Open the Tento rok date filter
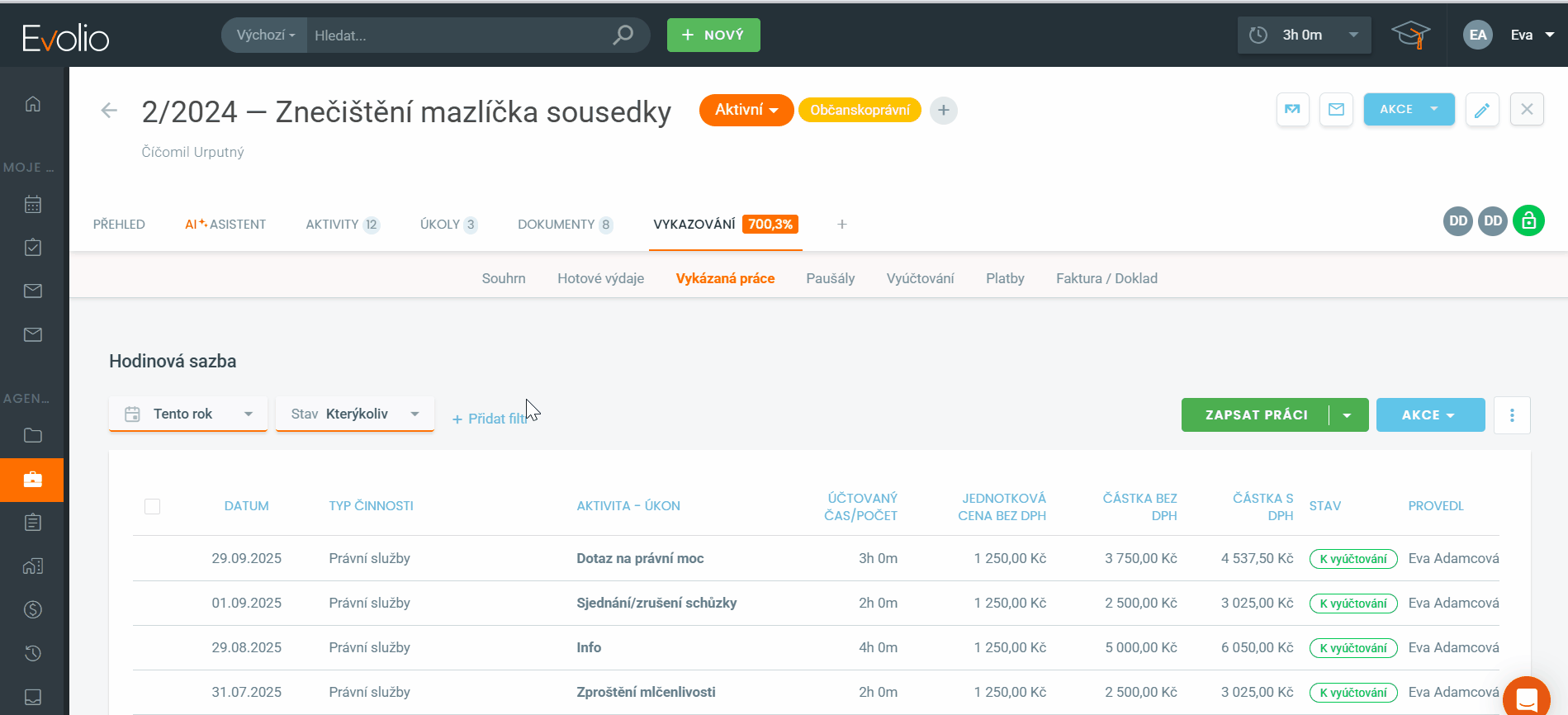 pos(188,414)
